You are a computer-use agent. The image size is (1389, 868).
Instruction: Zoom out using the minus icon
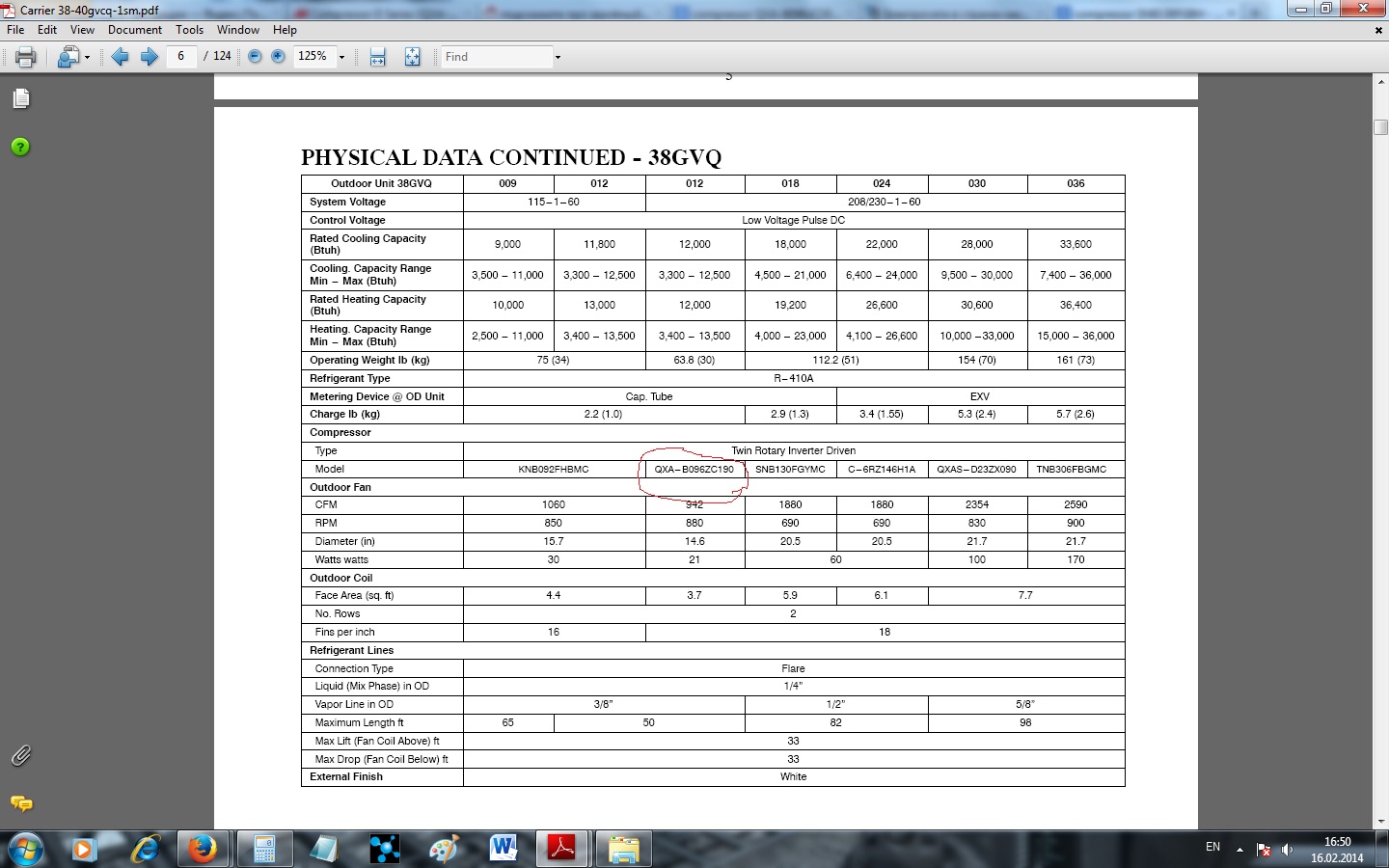pyautogui.click(x=255, y=57)
